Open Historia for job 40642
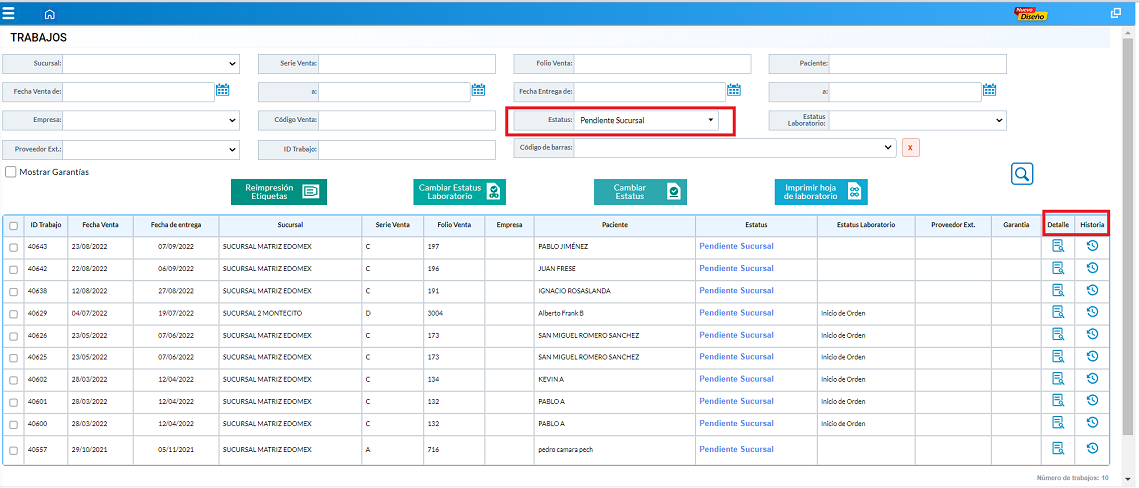Image resolution: width=1139 pixels, height=488 pixels. click(1092, 268)
